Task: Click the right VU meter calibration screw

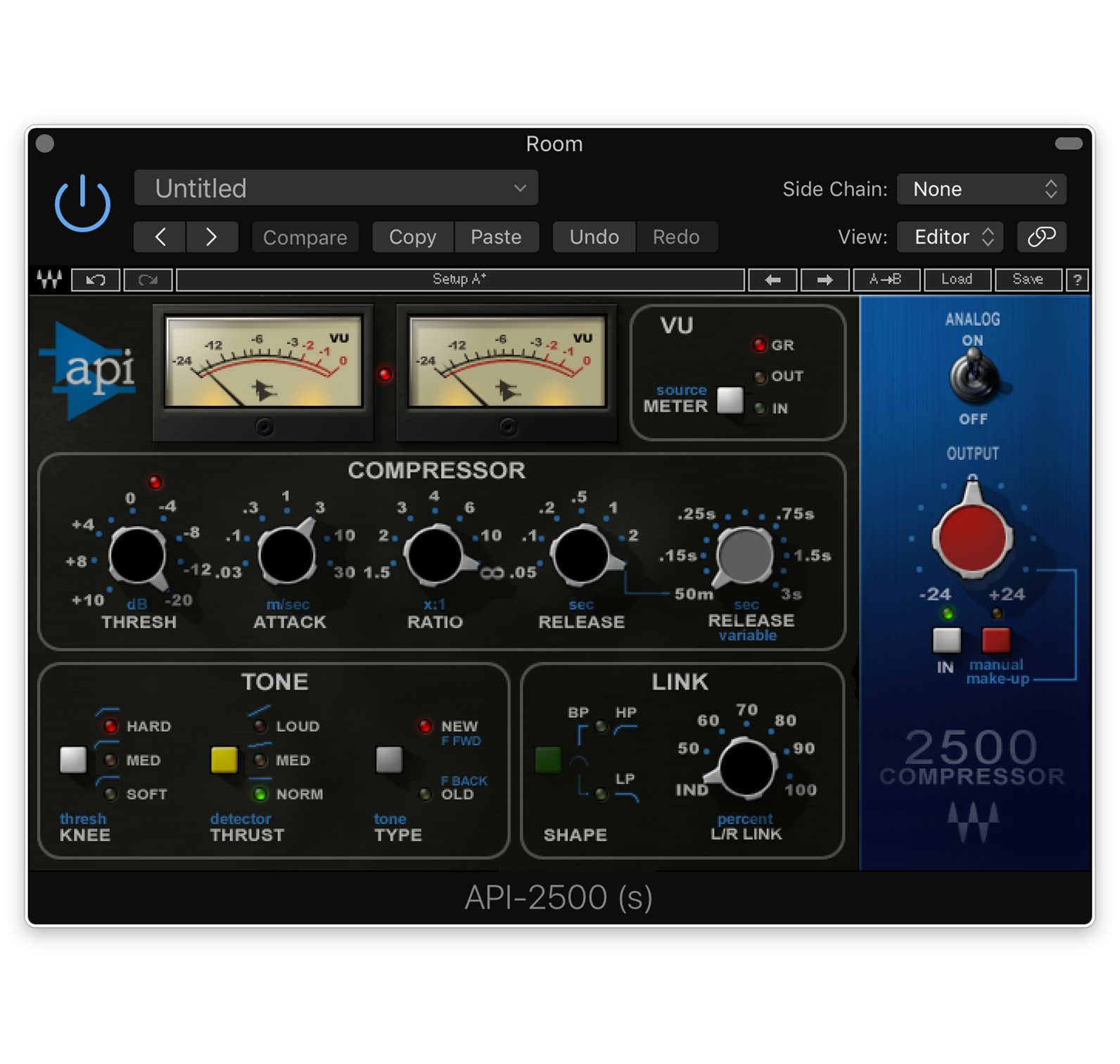Action: point(508,426)
